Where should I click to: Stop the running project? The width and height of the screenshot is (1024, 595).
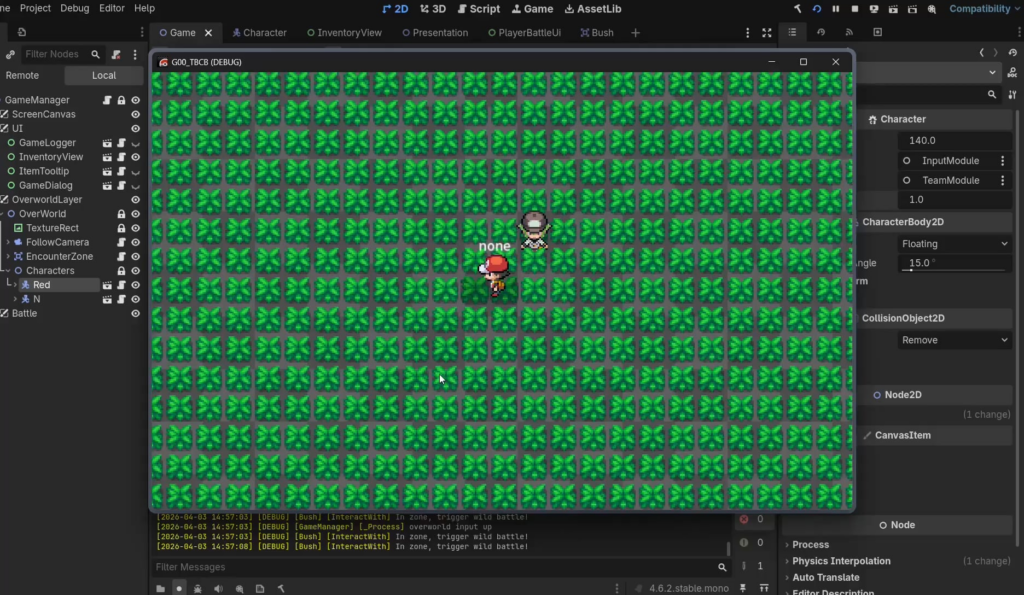[854, 9]
